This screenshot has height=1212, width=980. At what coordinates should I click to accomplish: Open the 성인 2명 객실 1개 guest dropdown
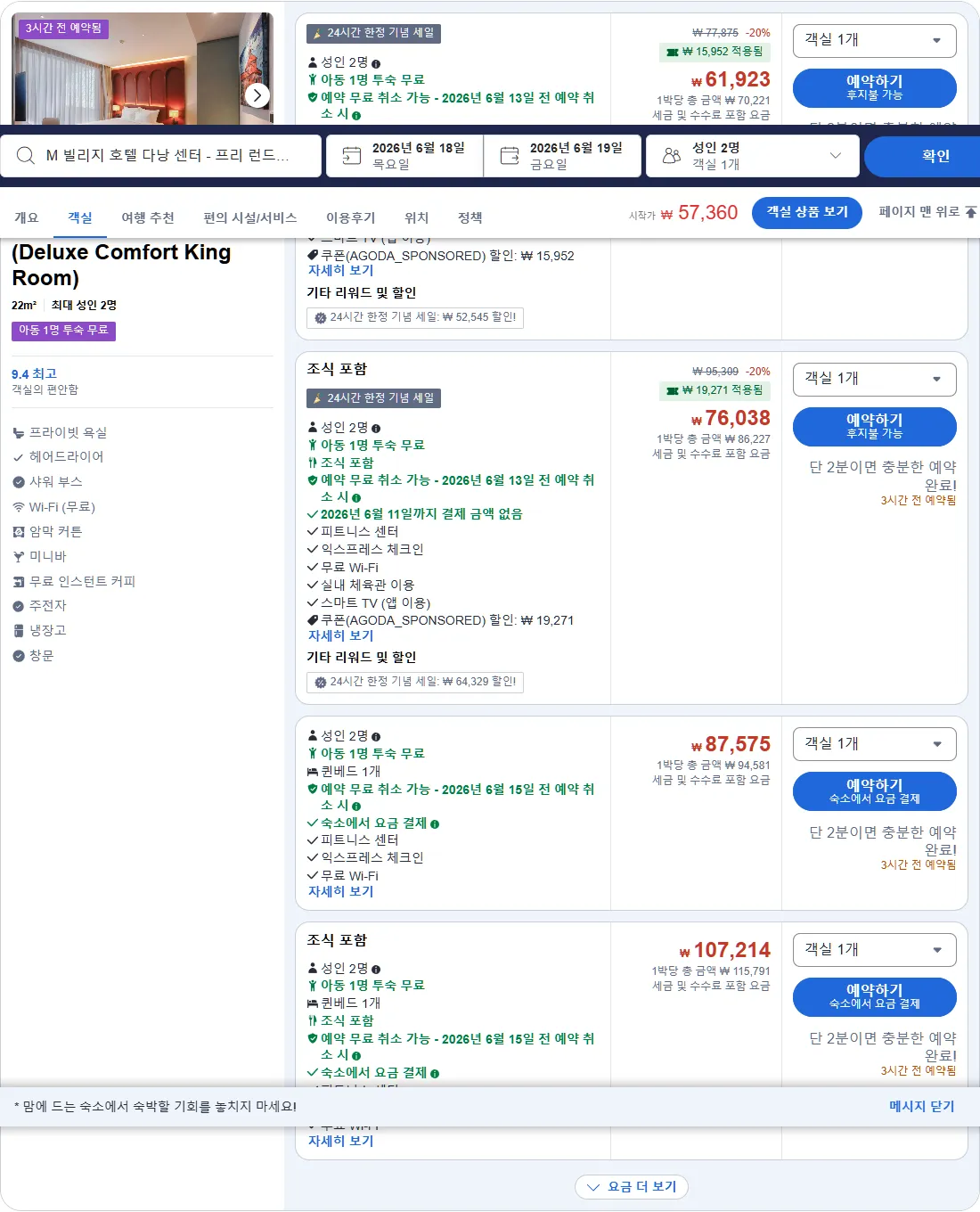click(753, 156)
